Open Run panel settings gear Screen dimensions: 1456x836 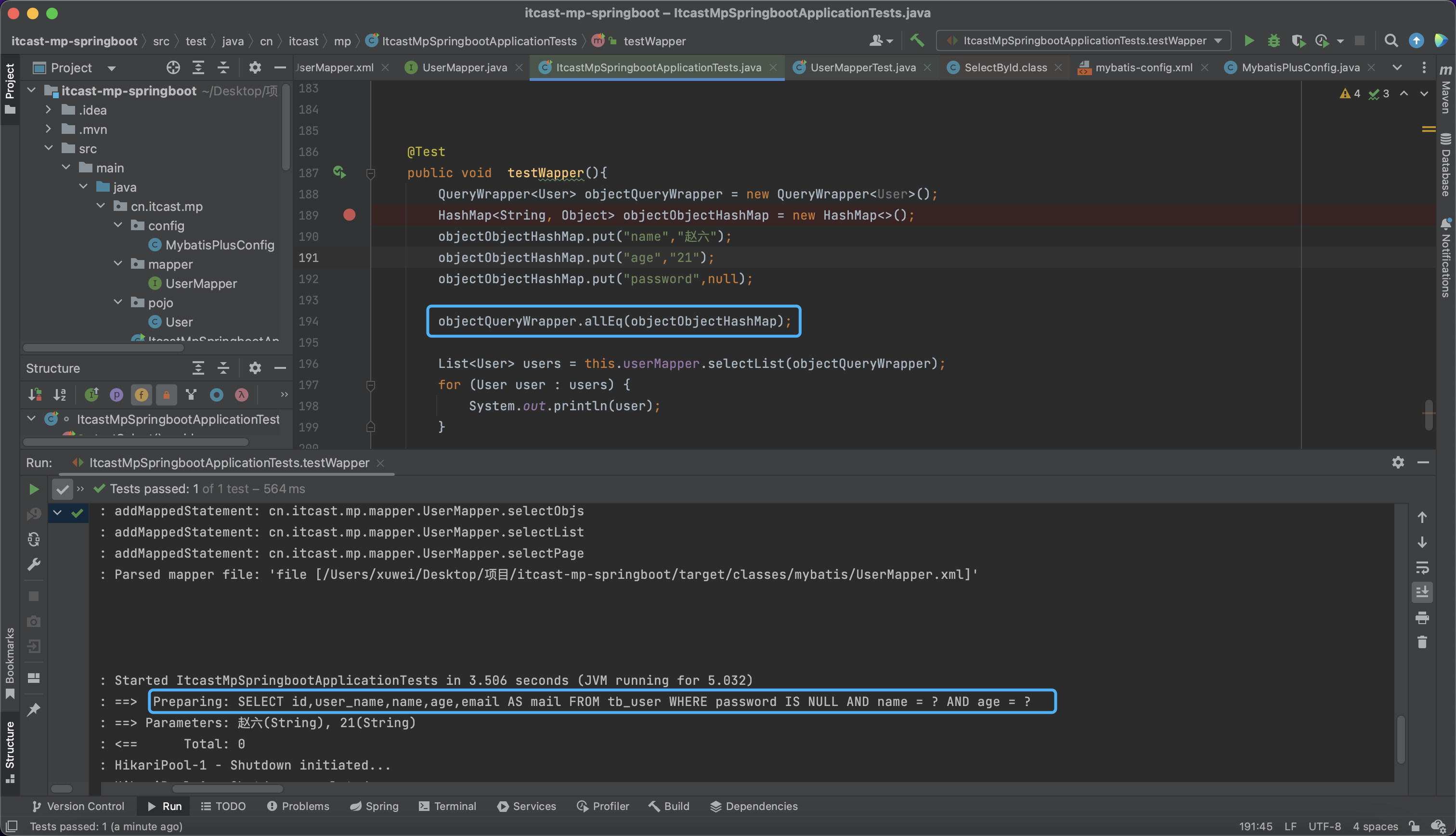(x=1398, y=463)
